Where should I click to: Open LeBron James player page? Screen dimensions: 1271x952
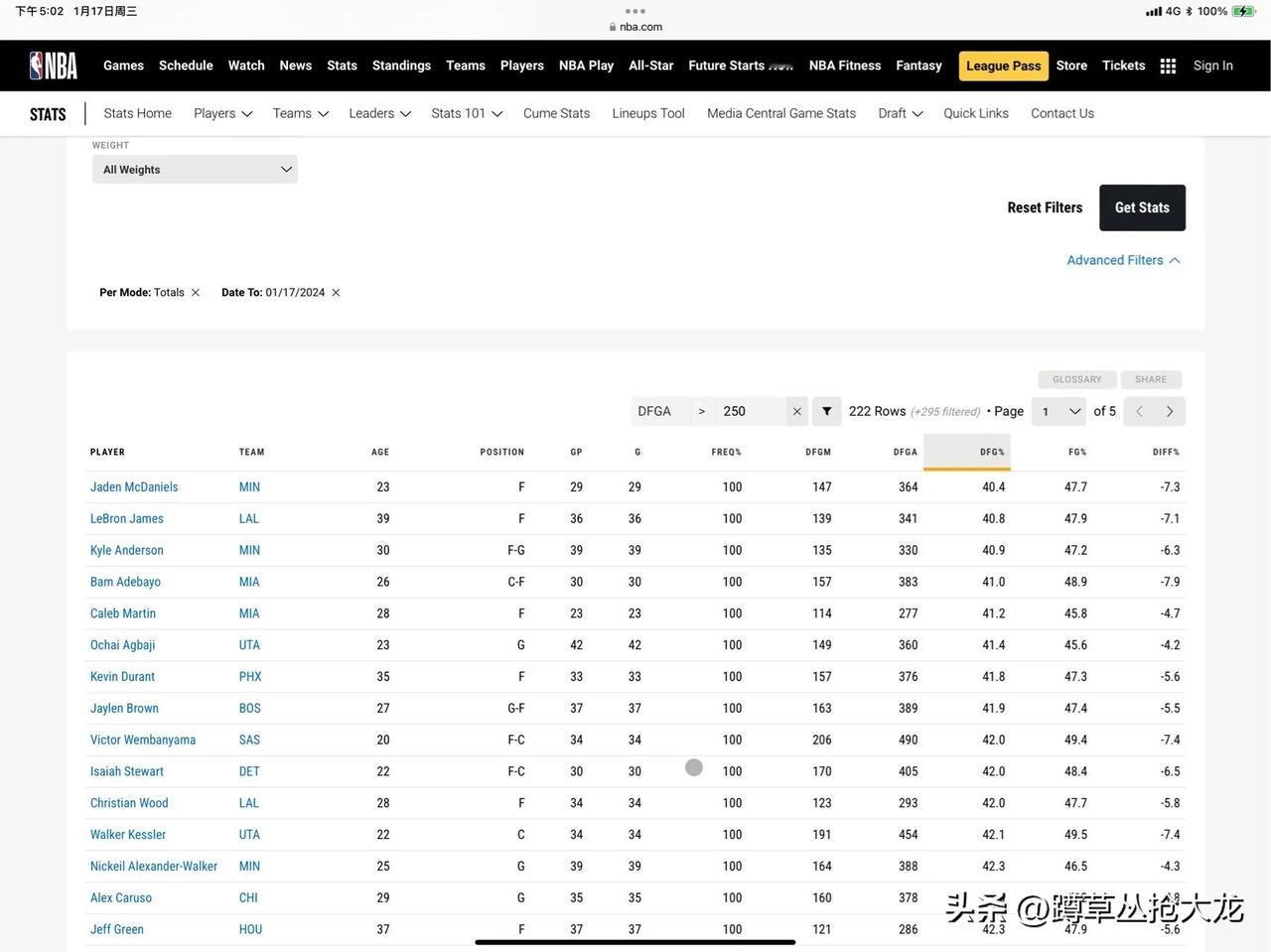pos(127,519)
